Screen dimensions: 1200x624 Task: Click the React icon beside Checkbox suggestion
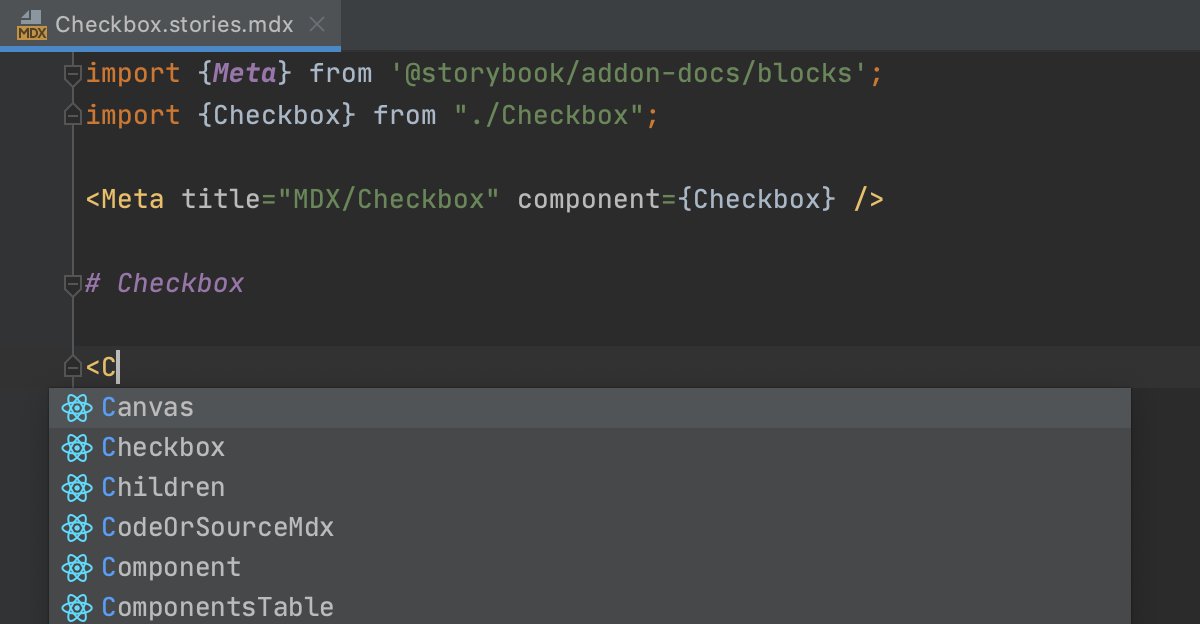click(x=77, y=447)
